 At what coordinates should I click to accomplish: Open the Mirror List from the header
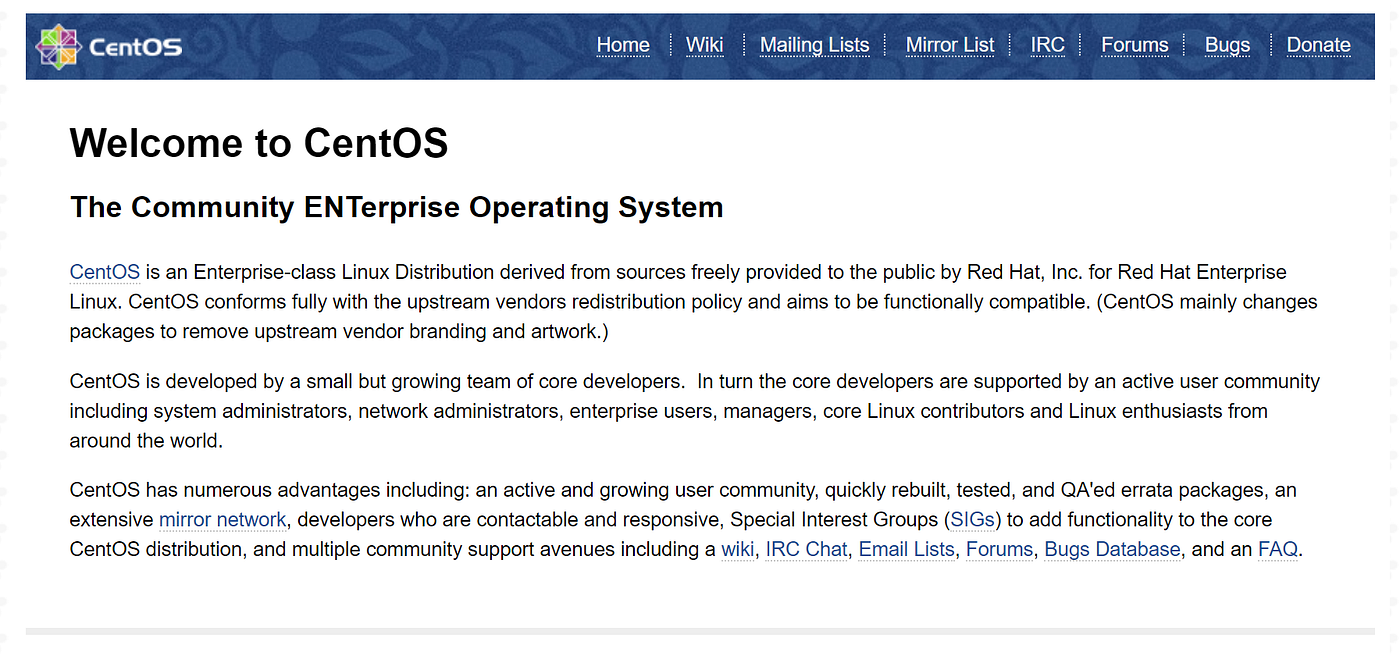tap(950, 45)
